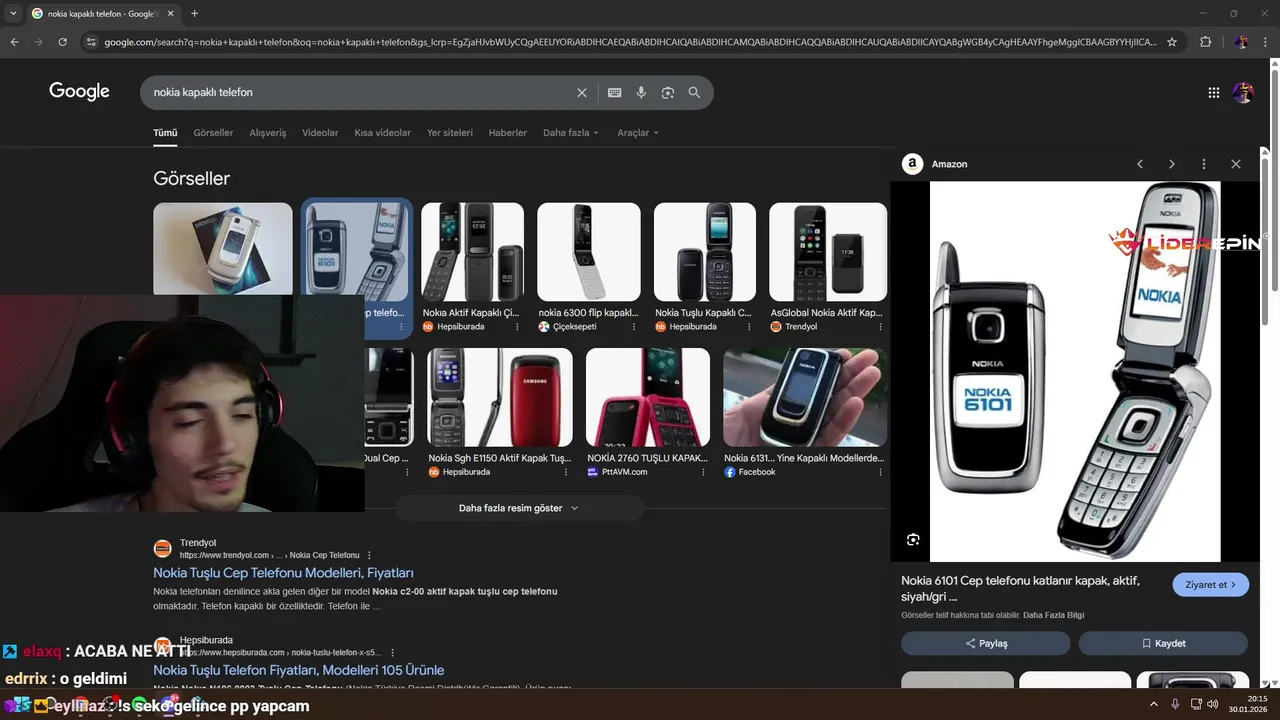Open the on-screen keyboard input tool
Screen dimensions: 1280x720
pyautogui.click(x=614, y=92)
